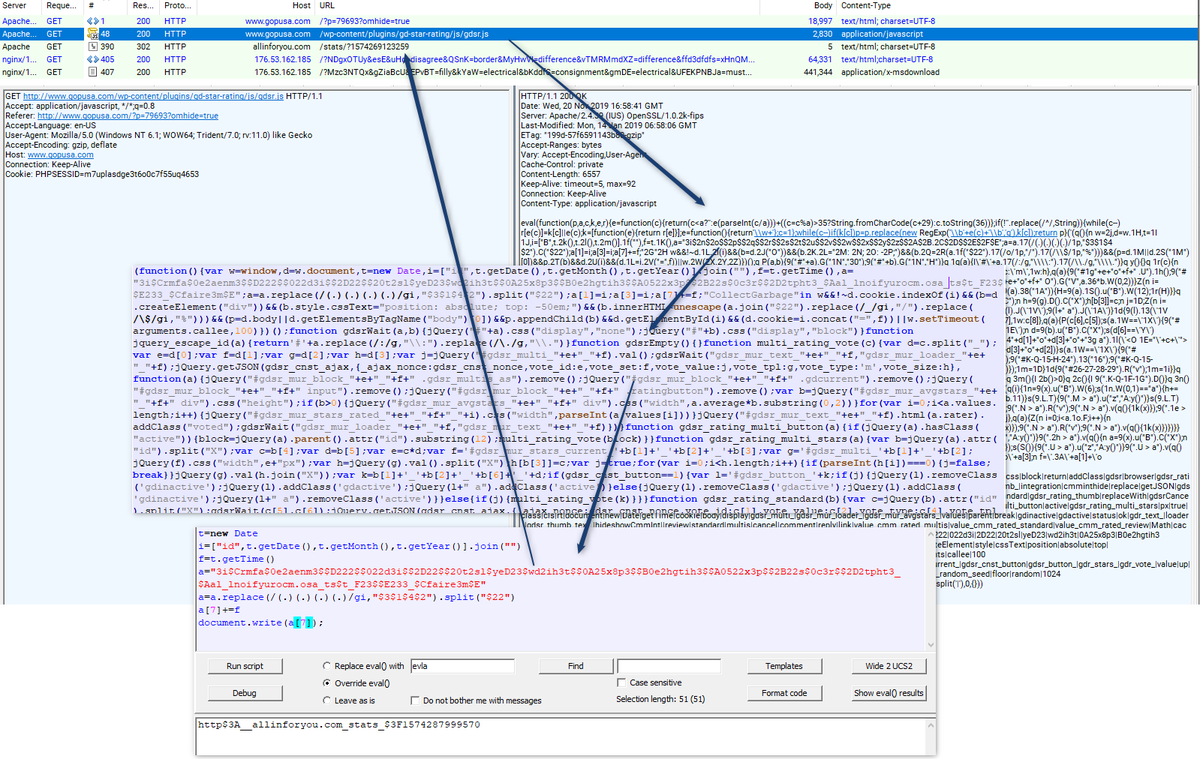Sort sessions by Server column header
The width and height of the screenshot is (1200, 759).
22,5
